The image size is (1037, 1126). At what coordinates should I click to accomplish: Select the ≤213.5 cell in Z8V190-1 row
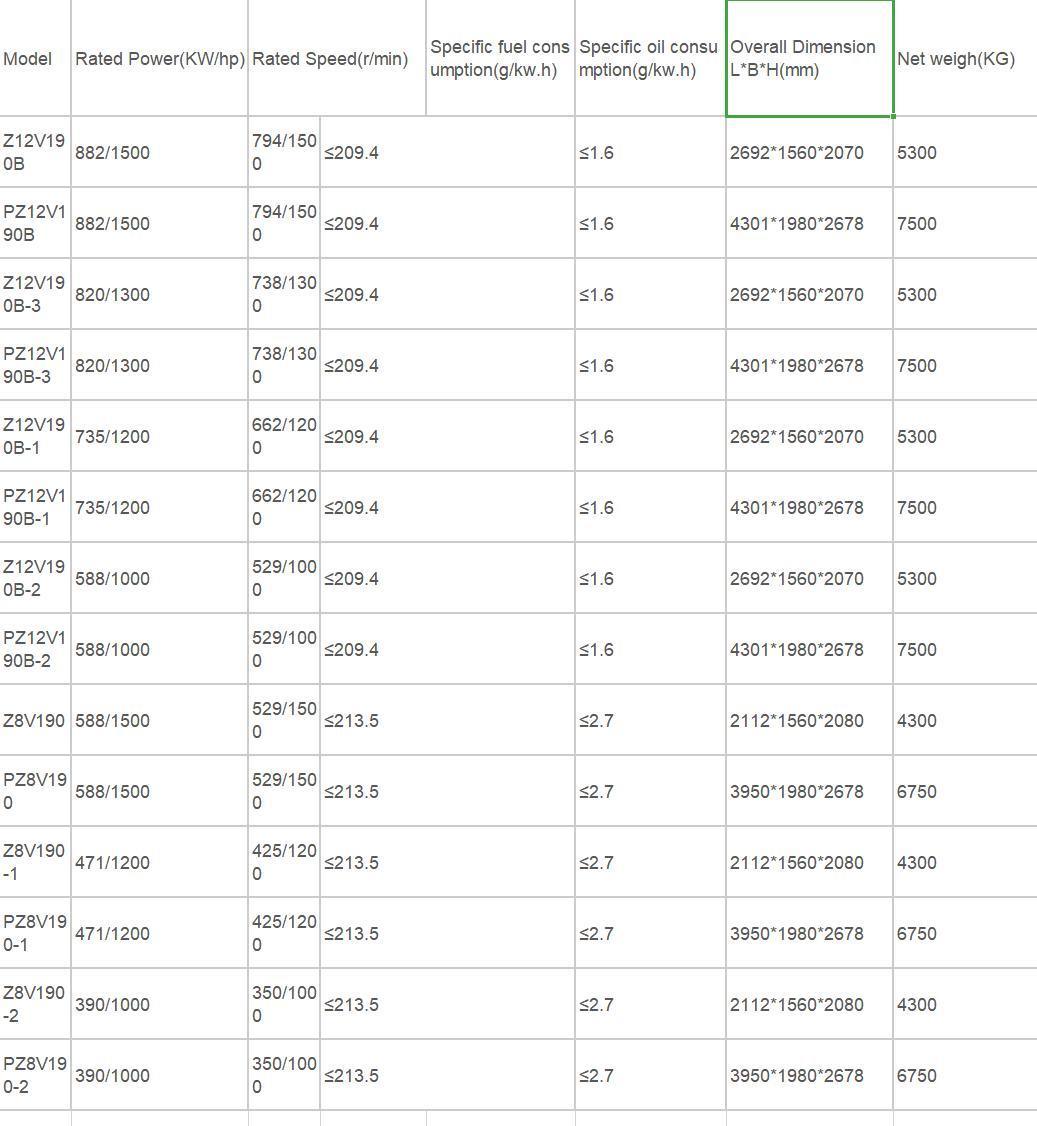351,862
